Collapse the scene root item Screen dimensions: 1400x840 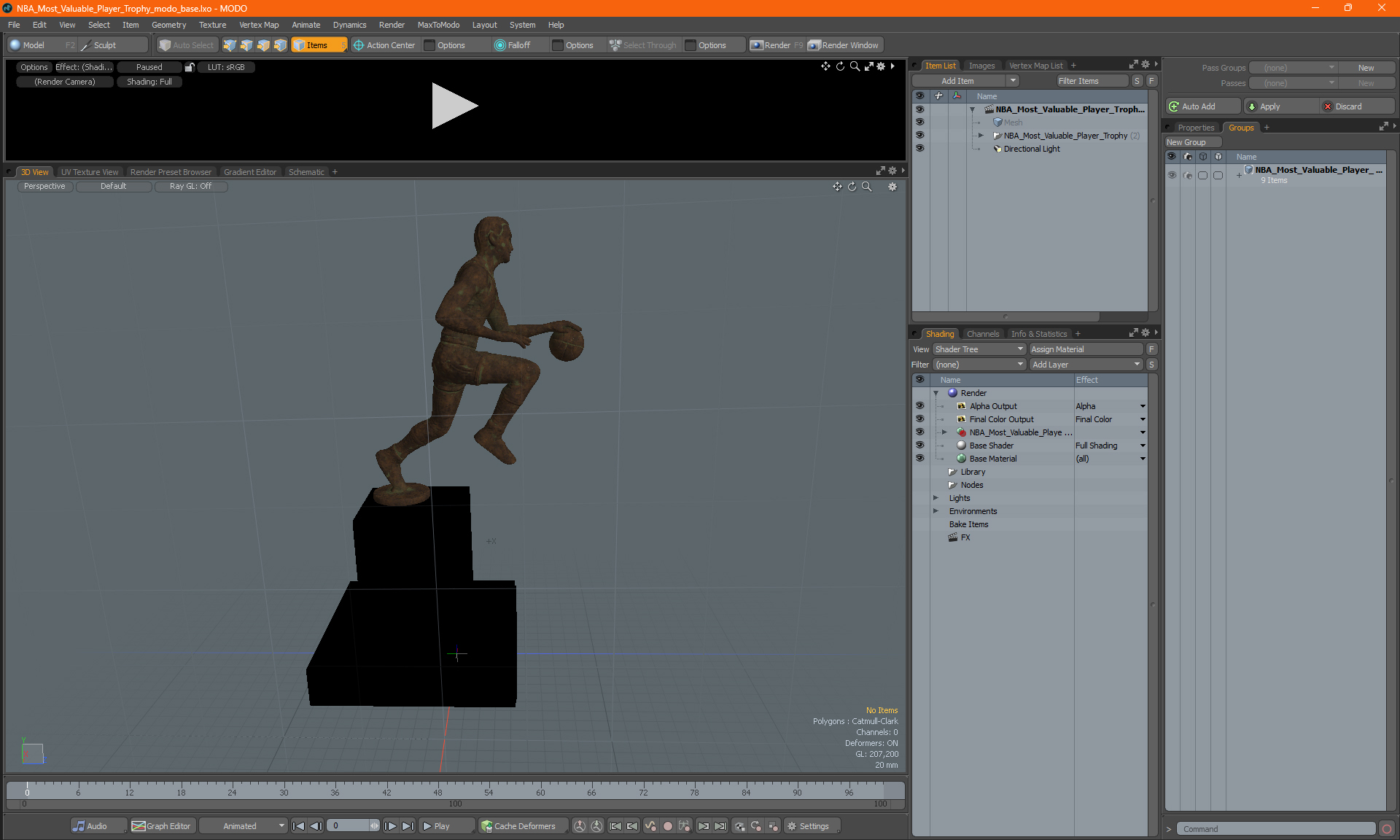(x=972, y=109)
